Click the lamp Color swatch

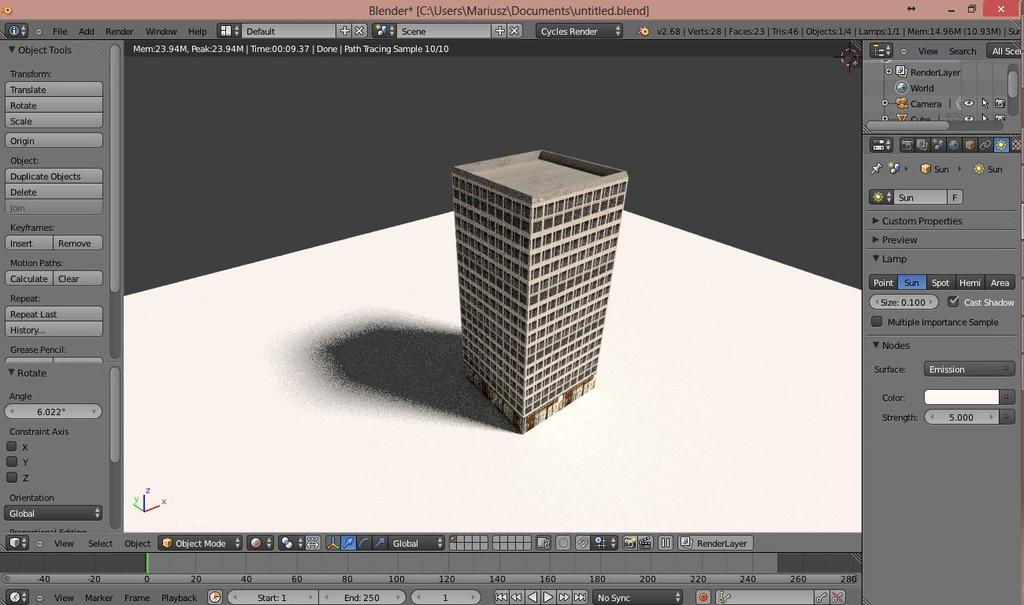click(x=961, y=397)
